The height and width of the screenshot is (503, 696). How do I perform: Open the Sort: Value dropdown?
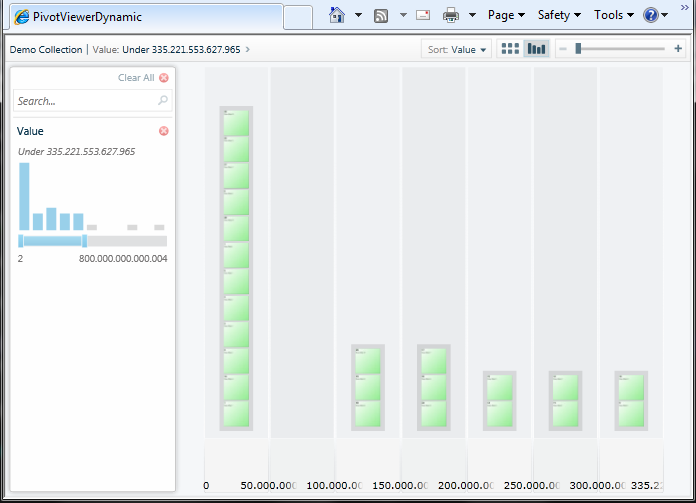(x=456, y=49)
